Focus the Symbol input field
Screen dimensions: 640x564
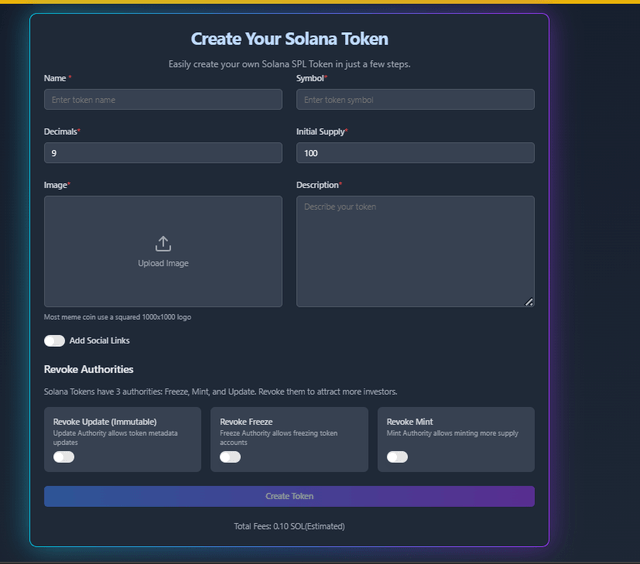pyautogui.click(x=416, y=100)
